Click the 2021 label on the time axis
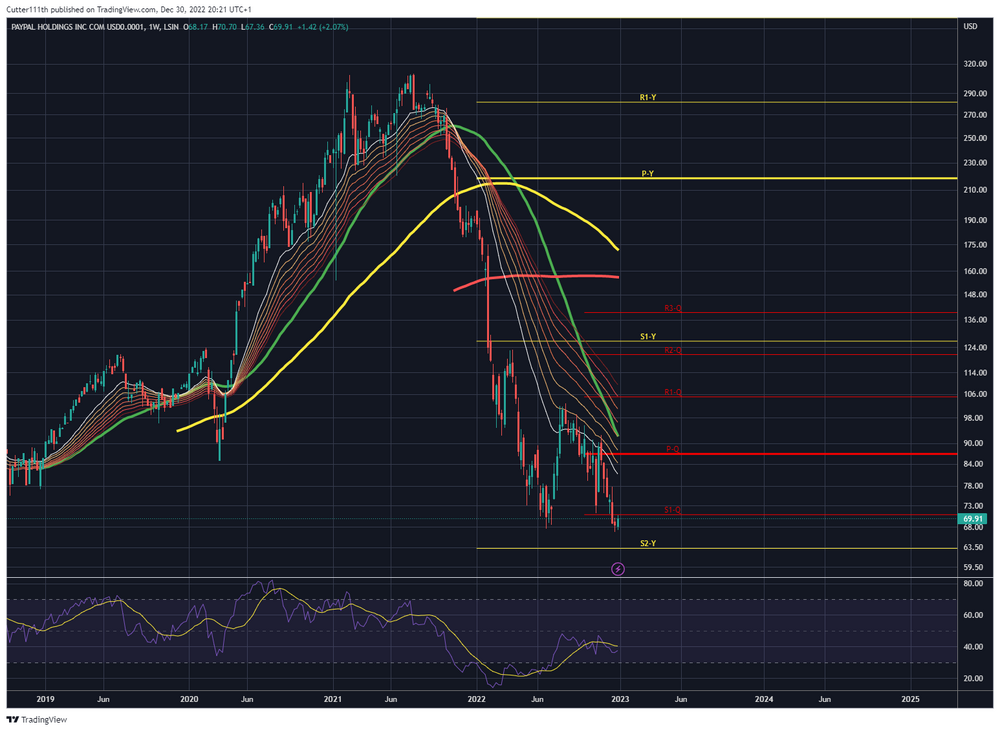 coord(333,699)
